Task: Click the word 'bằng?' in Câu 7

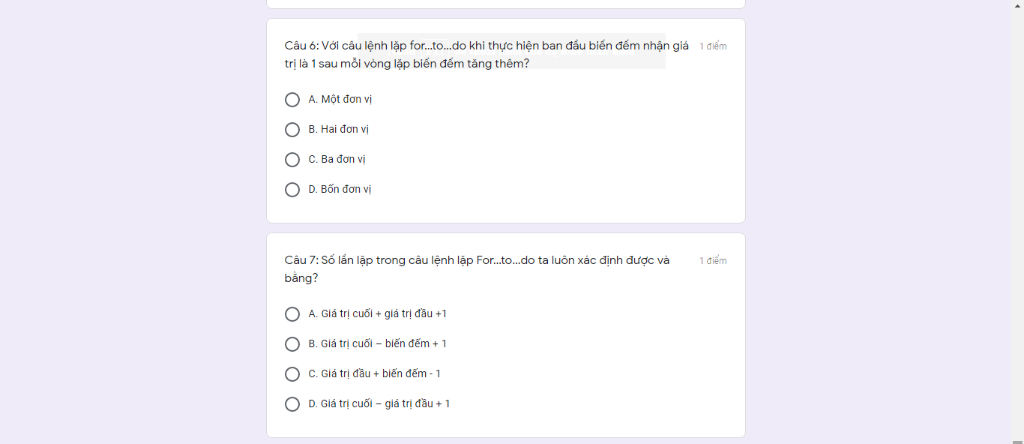Action: 301,278
